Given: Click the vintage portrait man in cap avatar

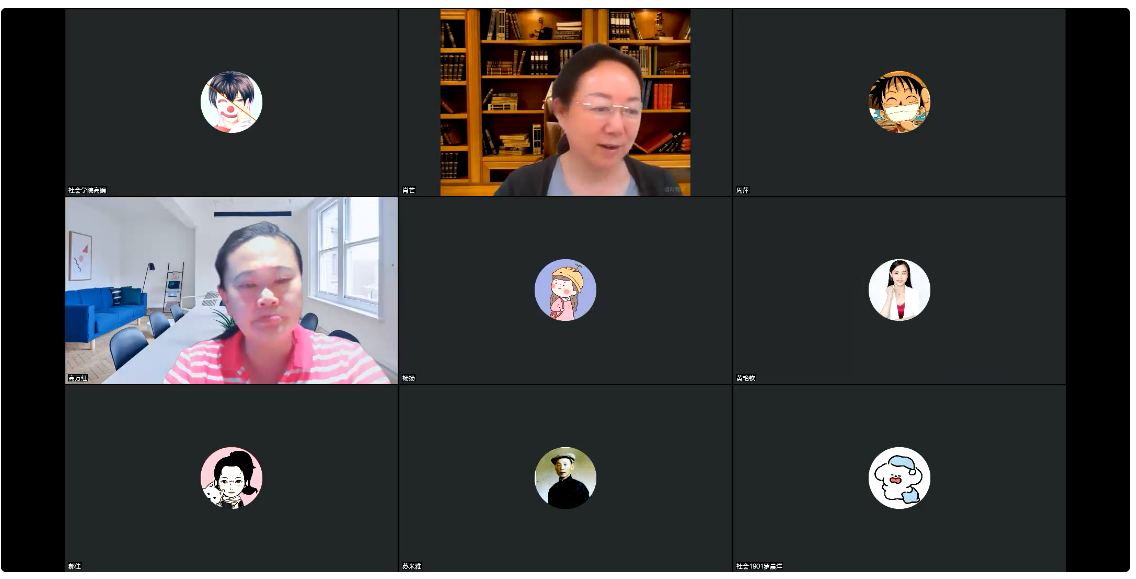Looking at the screenshot, I should [565, 478].
